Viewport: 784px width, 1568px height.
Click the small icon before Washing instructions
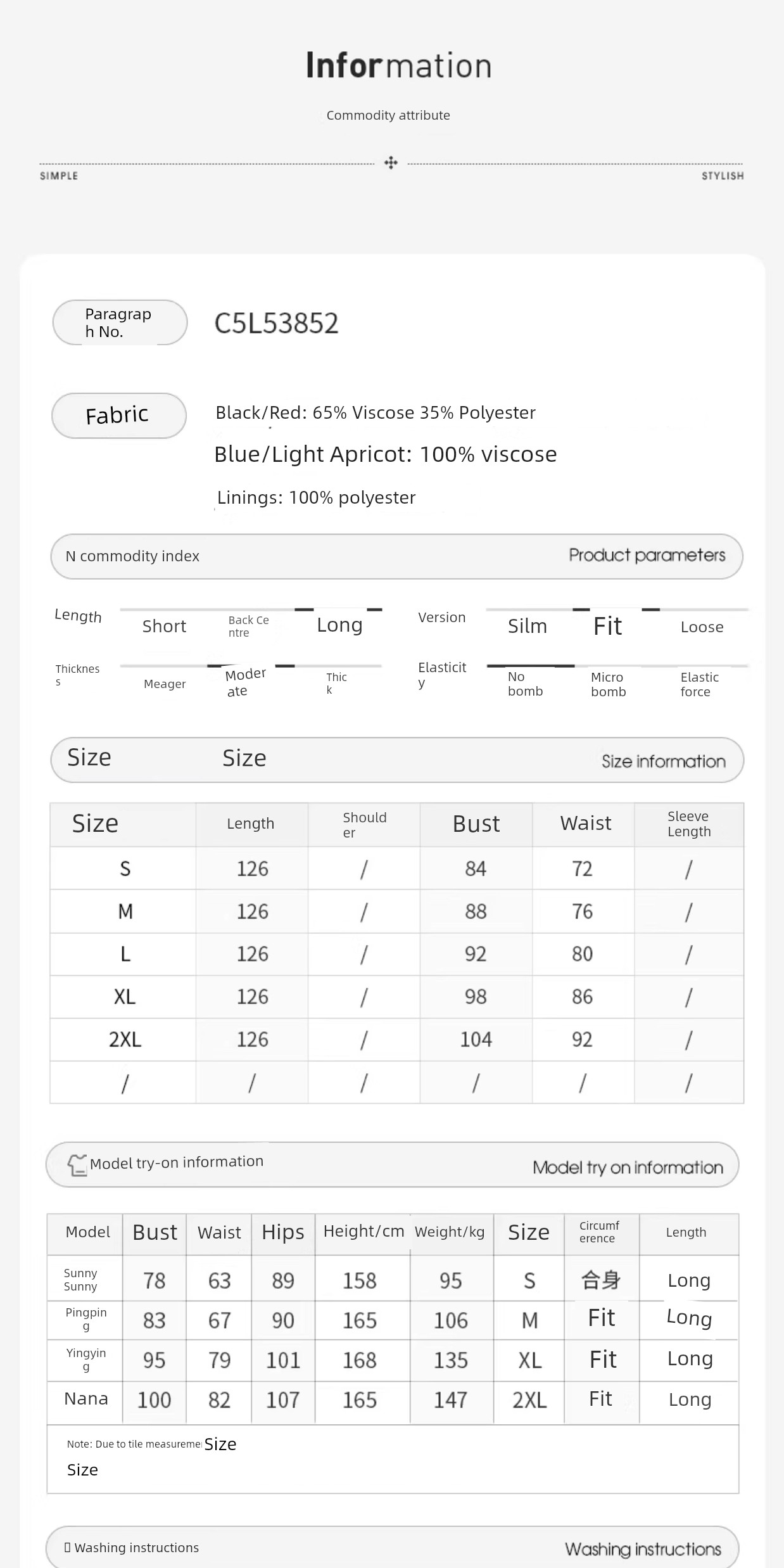point(67,1547)
